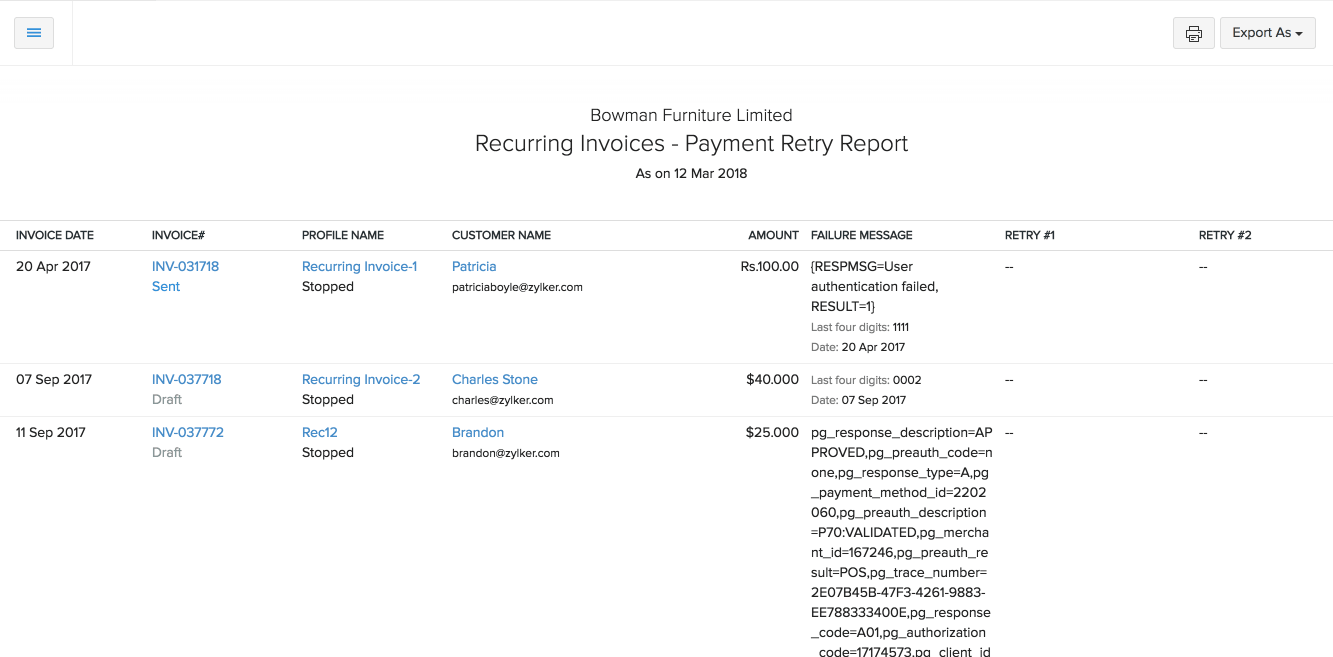Open invoice INV-037772
Screen dimensions: 1333x657
[187, 432]
